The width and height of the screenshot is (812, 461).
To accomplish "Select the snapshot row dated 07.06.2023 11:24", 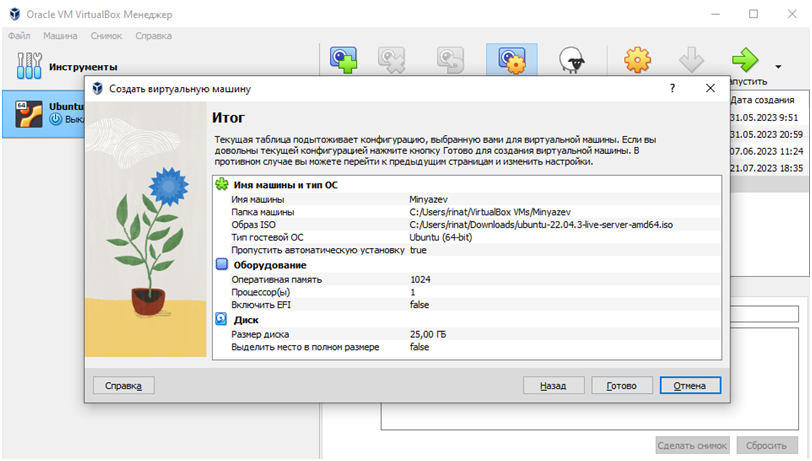I will click(x=768, y=151).
